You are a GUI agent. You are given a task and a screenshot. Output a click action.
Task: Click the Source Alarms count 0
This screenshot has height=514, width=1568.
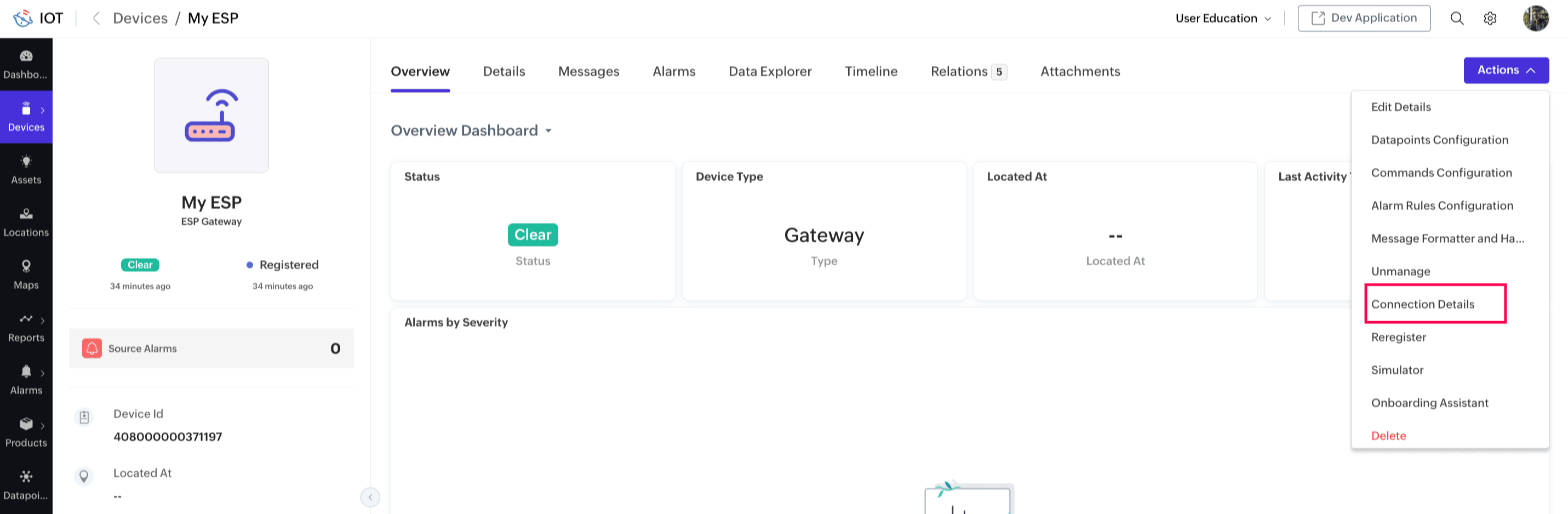[x=335, y=349]
